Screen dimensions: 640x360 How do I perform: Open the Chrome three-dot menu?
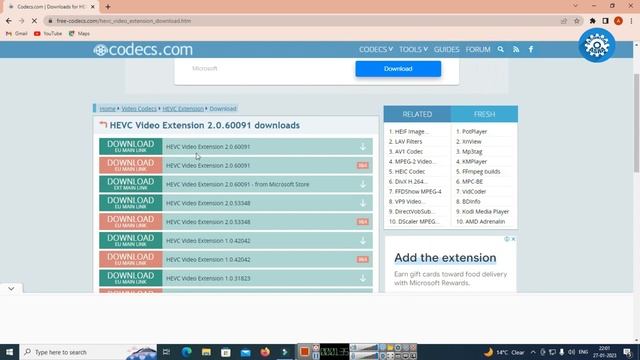tap(631, 21)
